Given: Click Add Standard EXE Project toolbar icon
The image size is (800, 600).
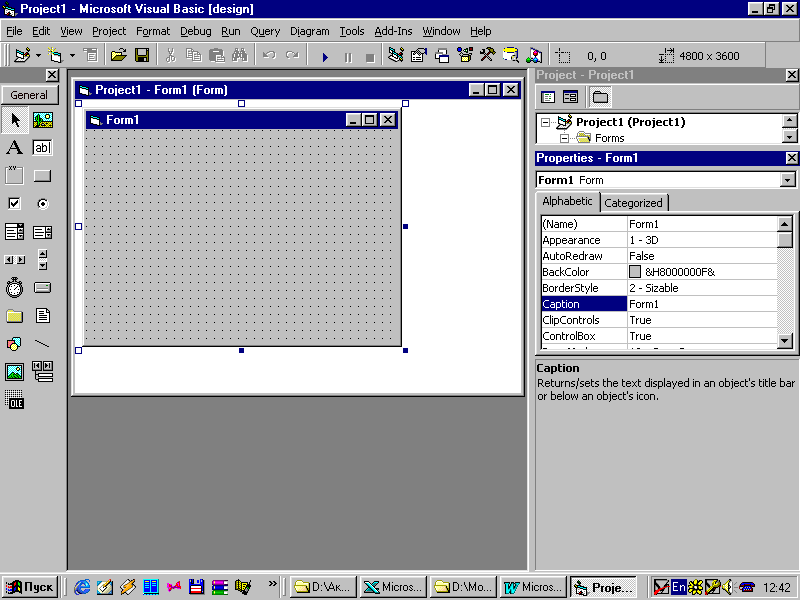Looking at the screenshot, I should 22,55.
